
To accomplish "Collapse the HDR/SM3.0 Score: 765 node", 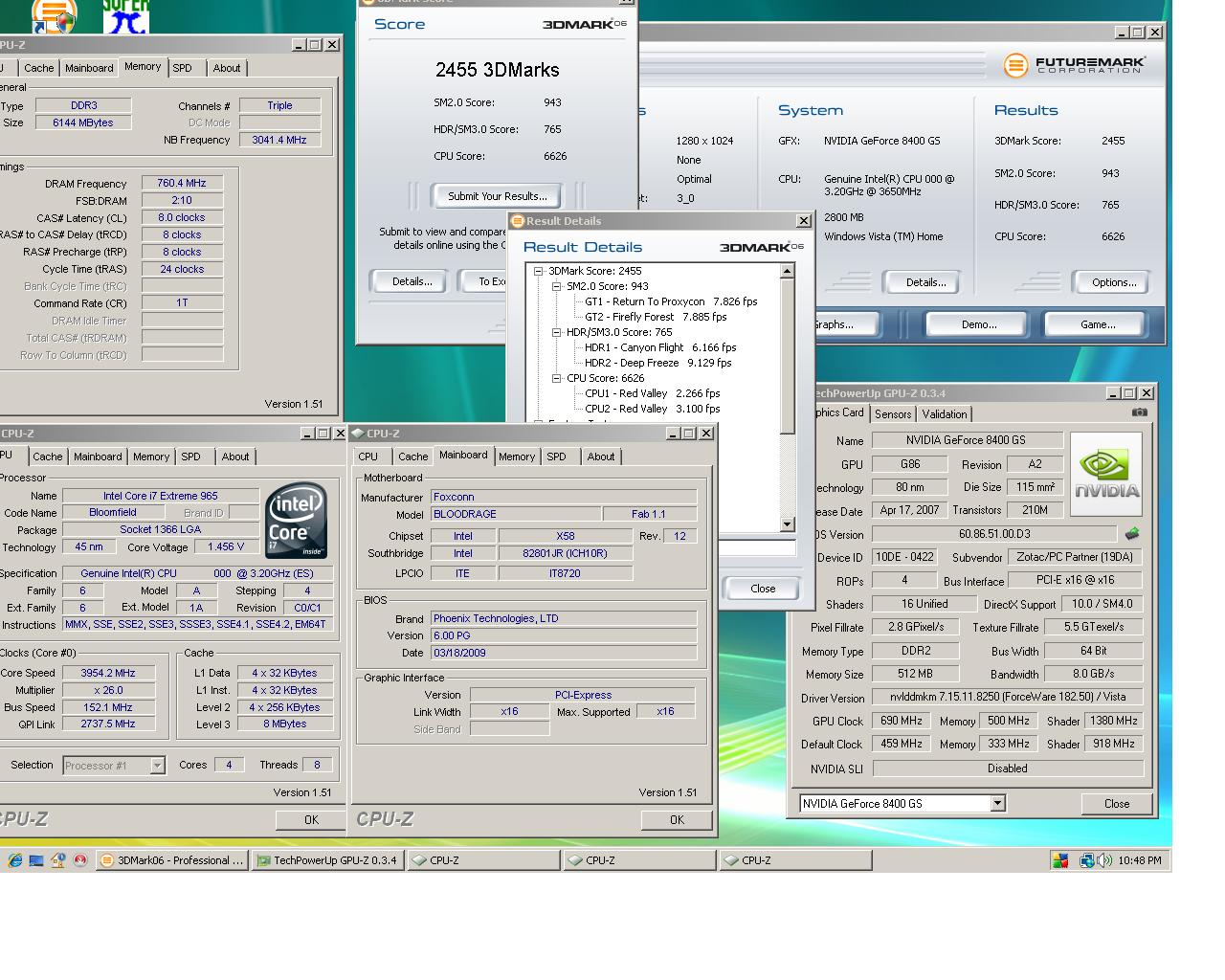I will click(556, 332).
